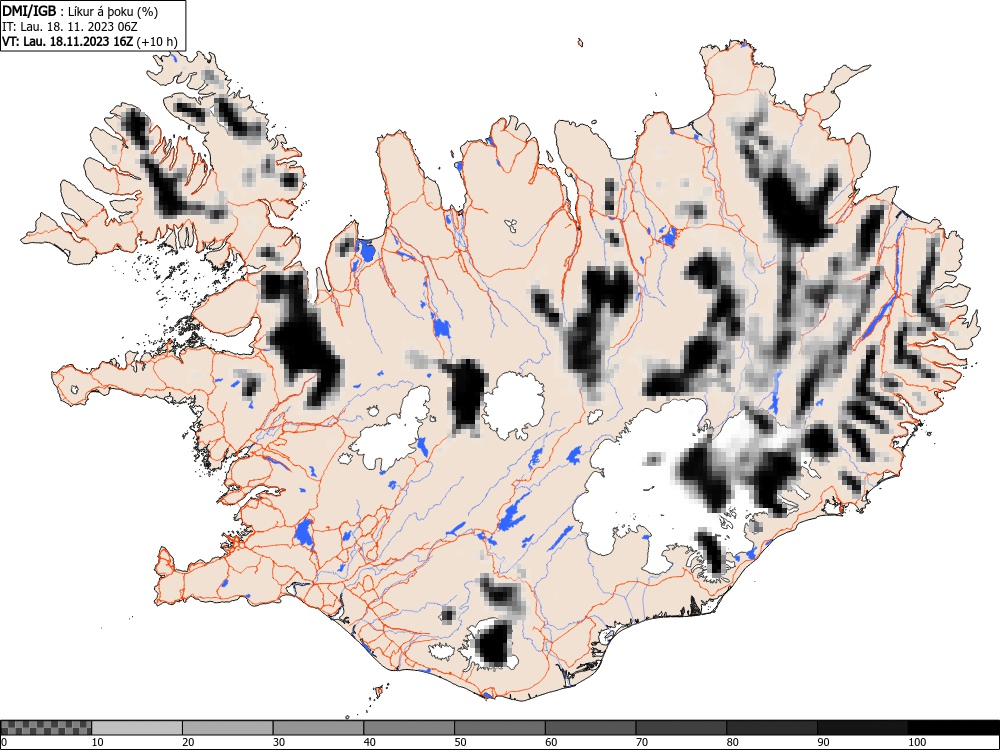Click the legend label '50'

[460, 742]
